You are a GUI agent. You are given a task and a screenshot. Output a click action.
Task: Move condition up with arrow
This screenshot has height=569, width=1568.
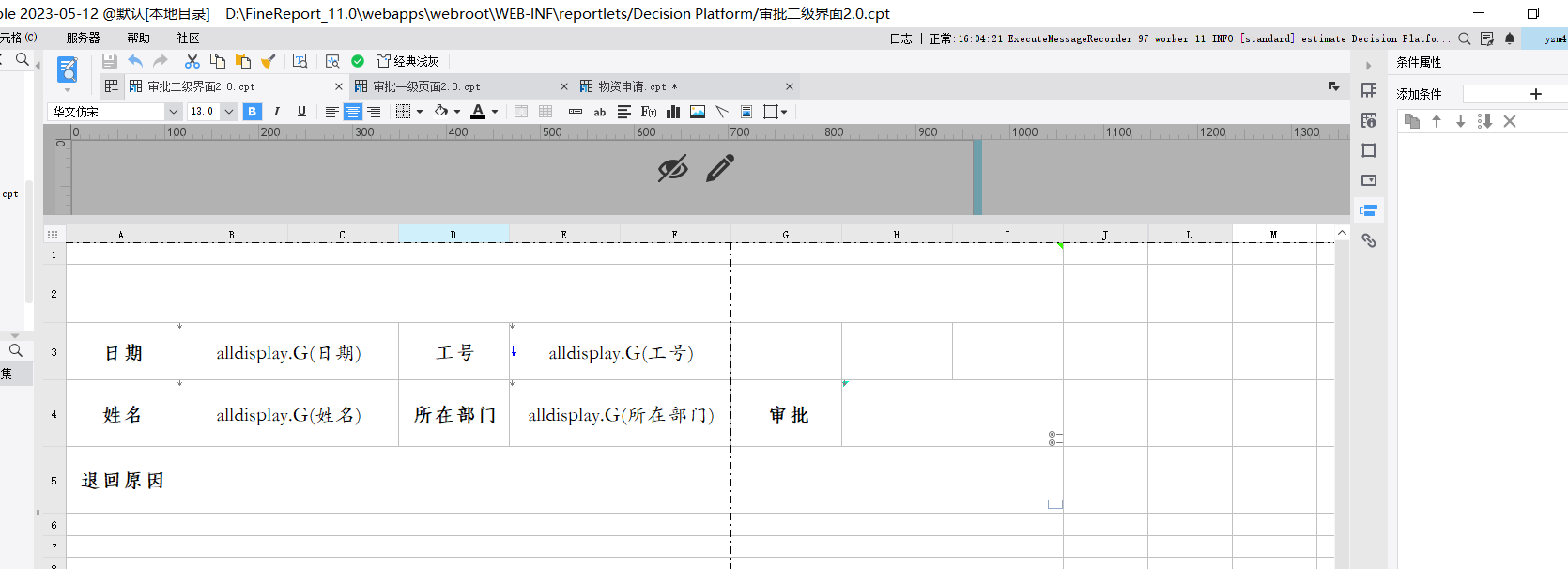point(1437,121)
